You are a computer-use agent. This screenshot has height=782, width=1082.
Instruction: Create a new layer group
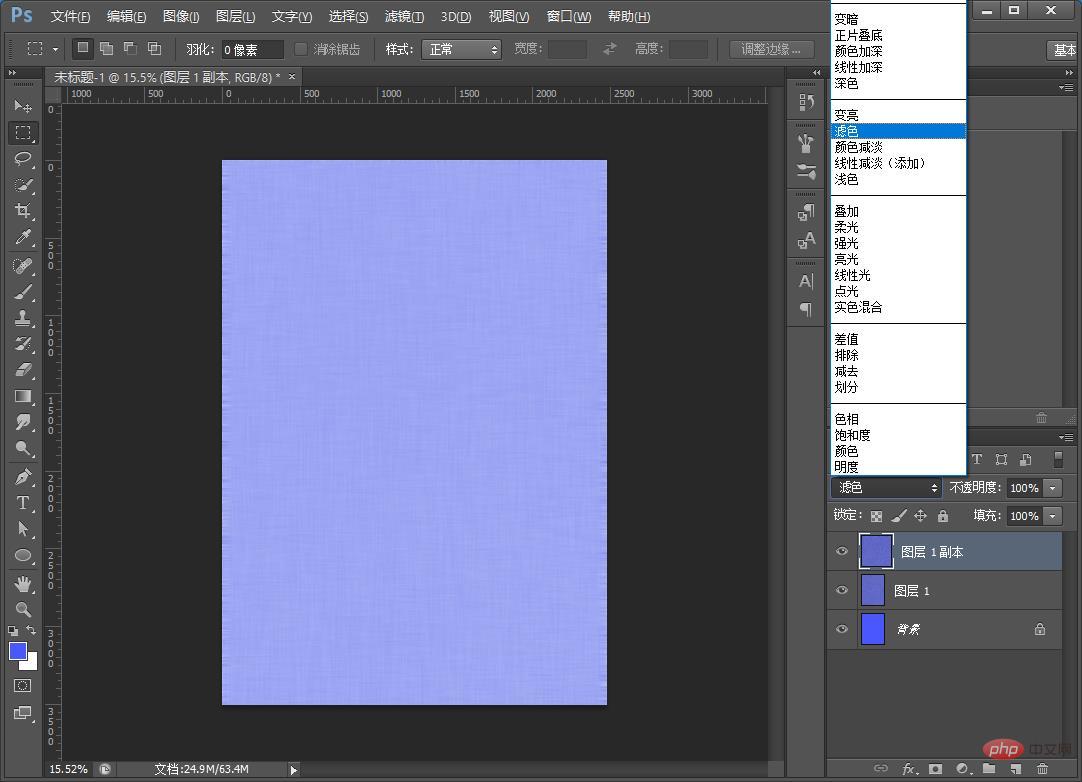(989, 768)
